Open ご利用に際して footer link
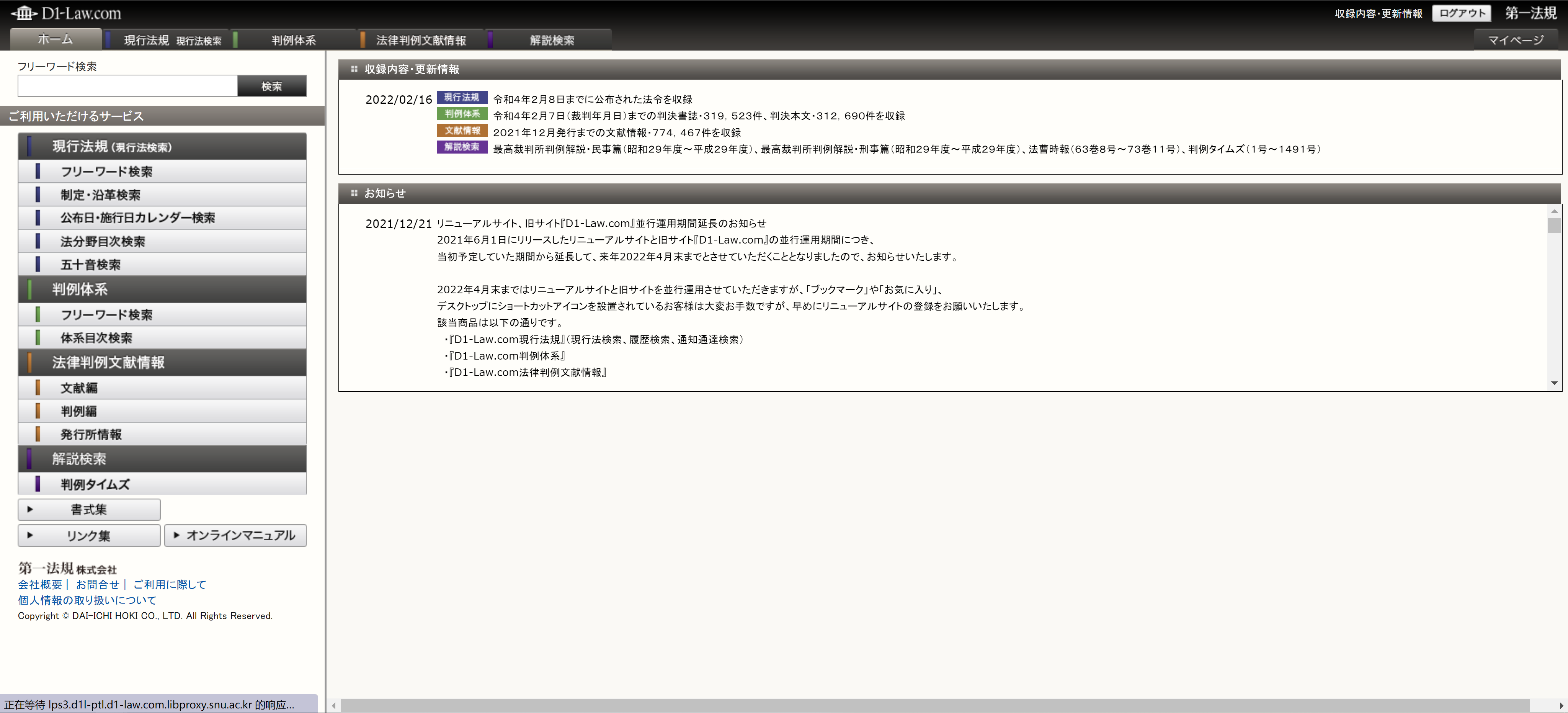Screen dimensions: 1568x713 tap(170, 584)
